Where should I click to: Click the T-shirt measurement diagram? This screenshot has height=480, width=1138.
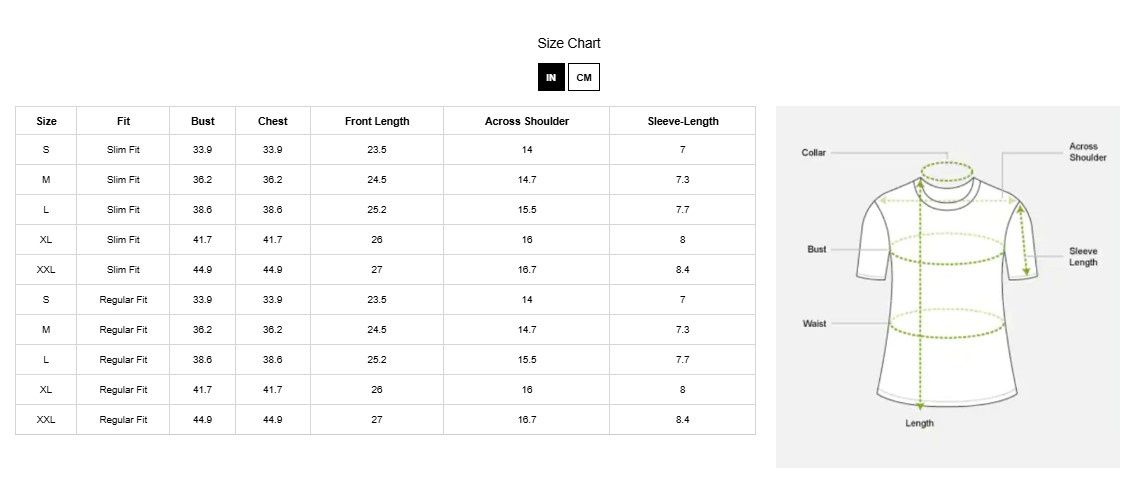[x=947, y=287]
